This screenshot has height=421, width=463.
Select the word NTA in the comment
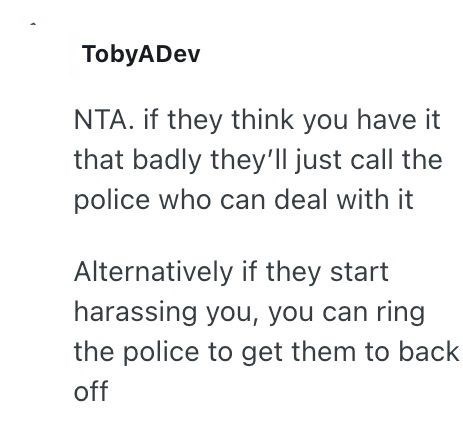tap(101, 120)
